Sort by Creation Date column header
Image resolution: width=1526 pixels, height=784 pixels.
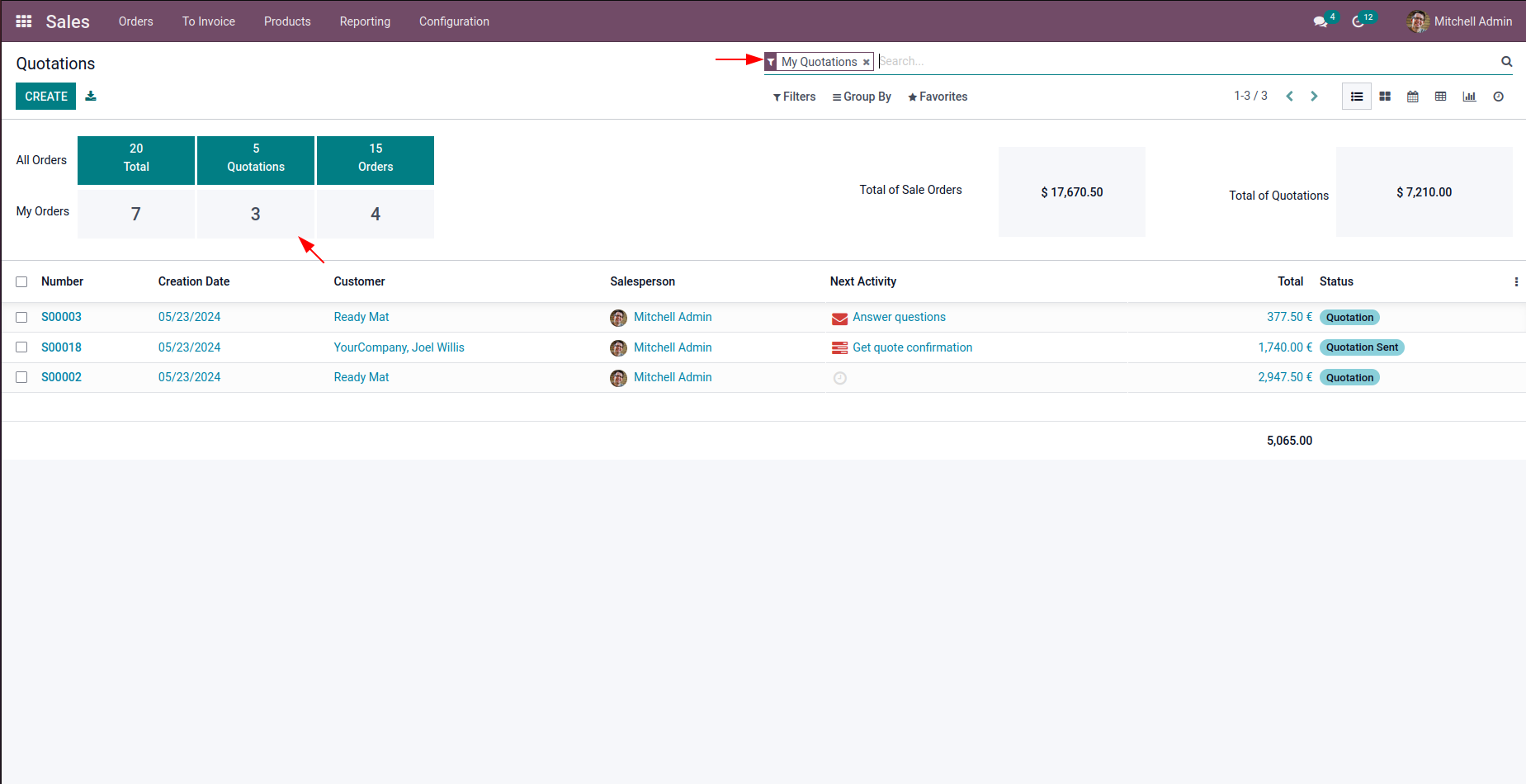[194, 281]
